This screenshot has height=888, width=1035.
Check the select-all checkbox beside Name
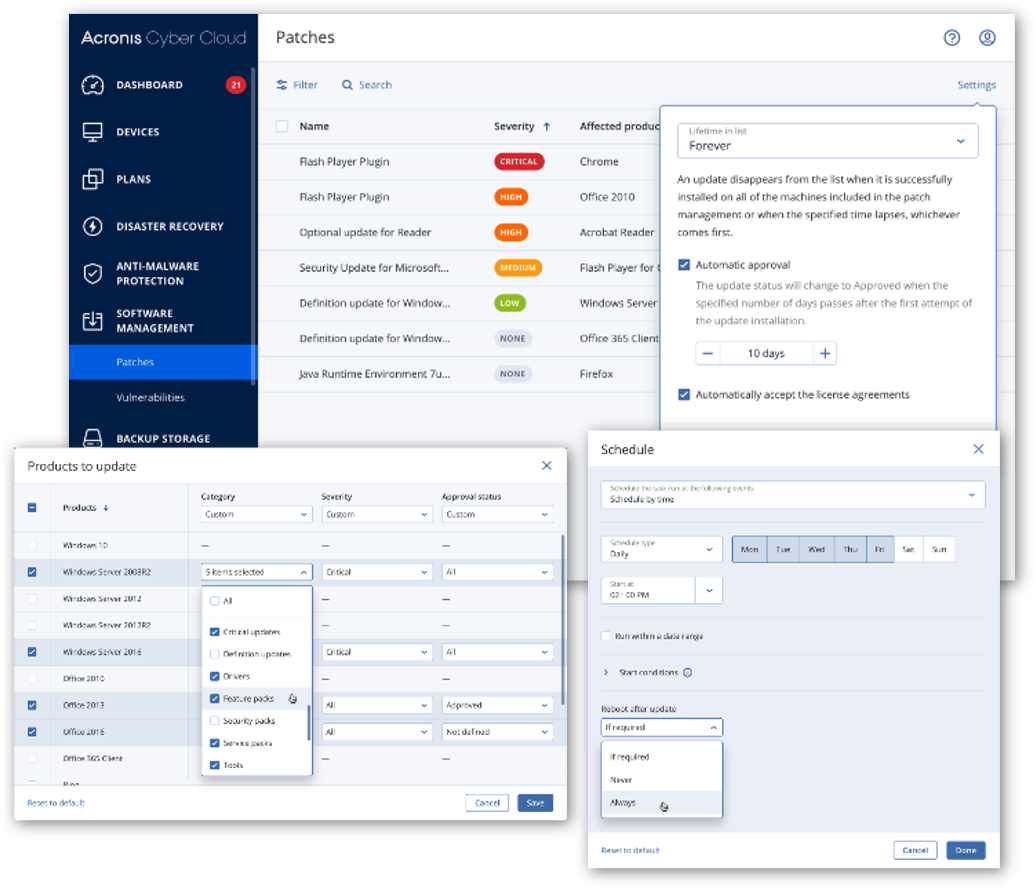(x=282, y=126)
